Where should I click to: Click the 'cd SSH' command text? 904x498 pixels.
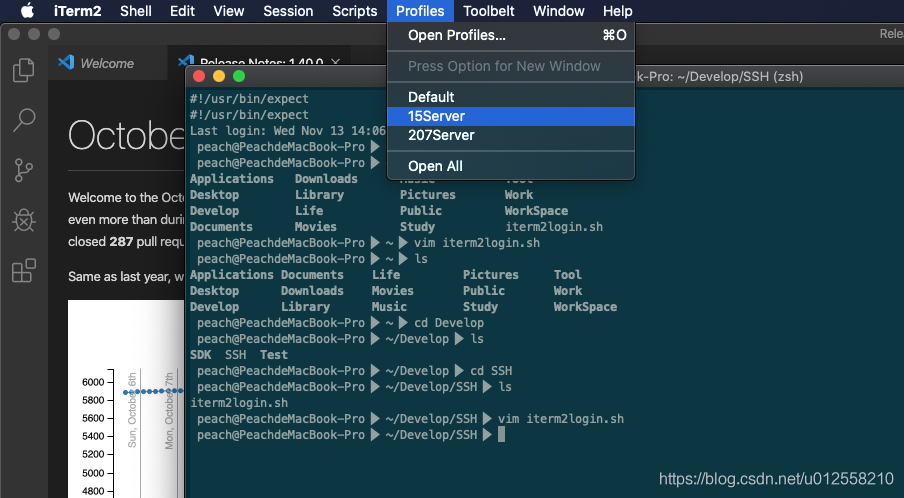pyautogui.click(x=491, y=371)
